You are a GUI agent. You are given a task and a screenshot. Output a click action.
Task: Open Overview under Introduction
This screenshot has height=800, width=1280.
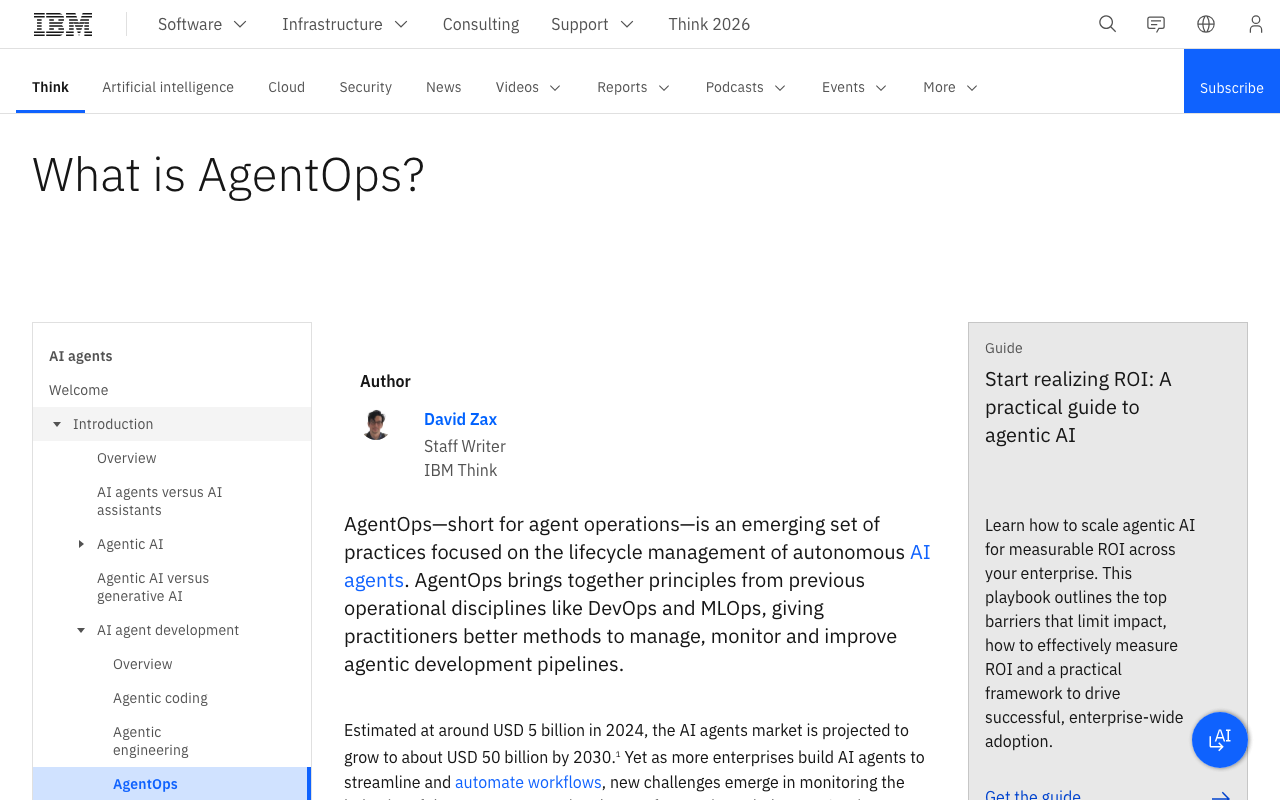pyautogui.click(x=127, y=458)
